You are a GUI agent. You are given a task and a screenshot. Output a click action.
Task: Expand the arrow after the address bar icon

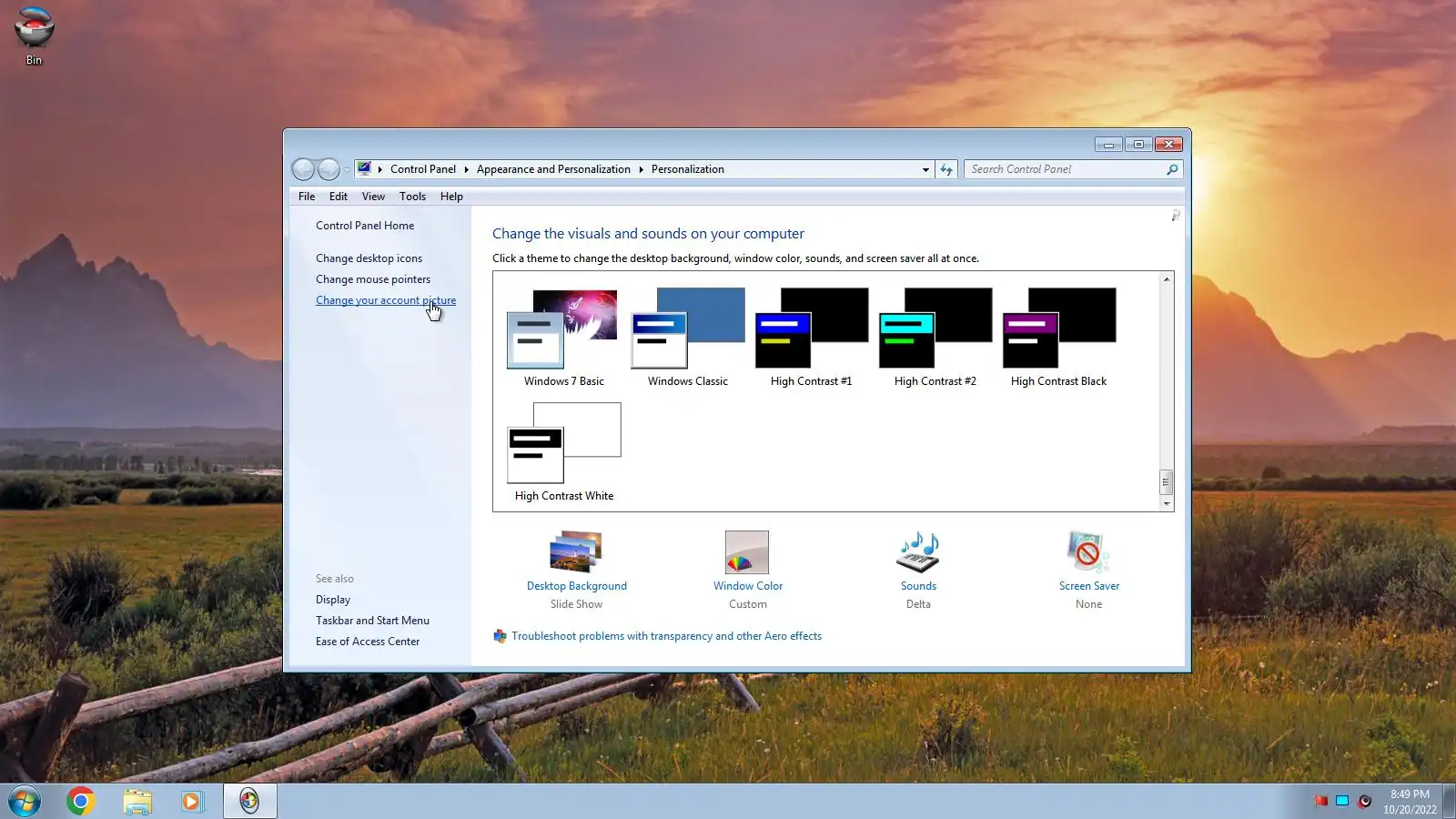tap(380, 169)
